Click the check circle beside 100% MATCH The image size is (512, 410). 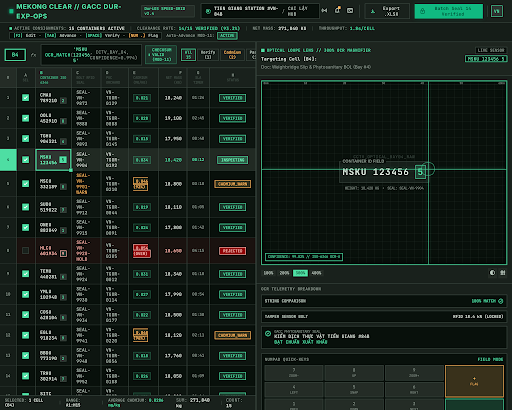pyautogui.click(x=501, y=301)
